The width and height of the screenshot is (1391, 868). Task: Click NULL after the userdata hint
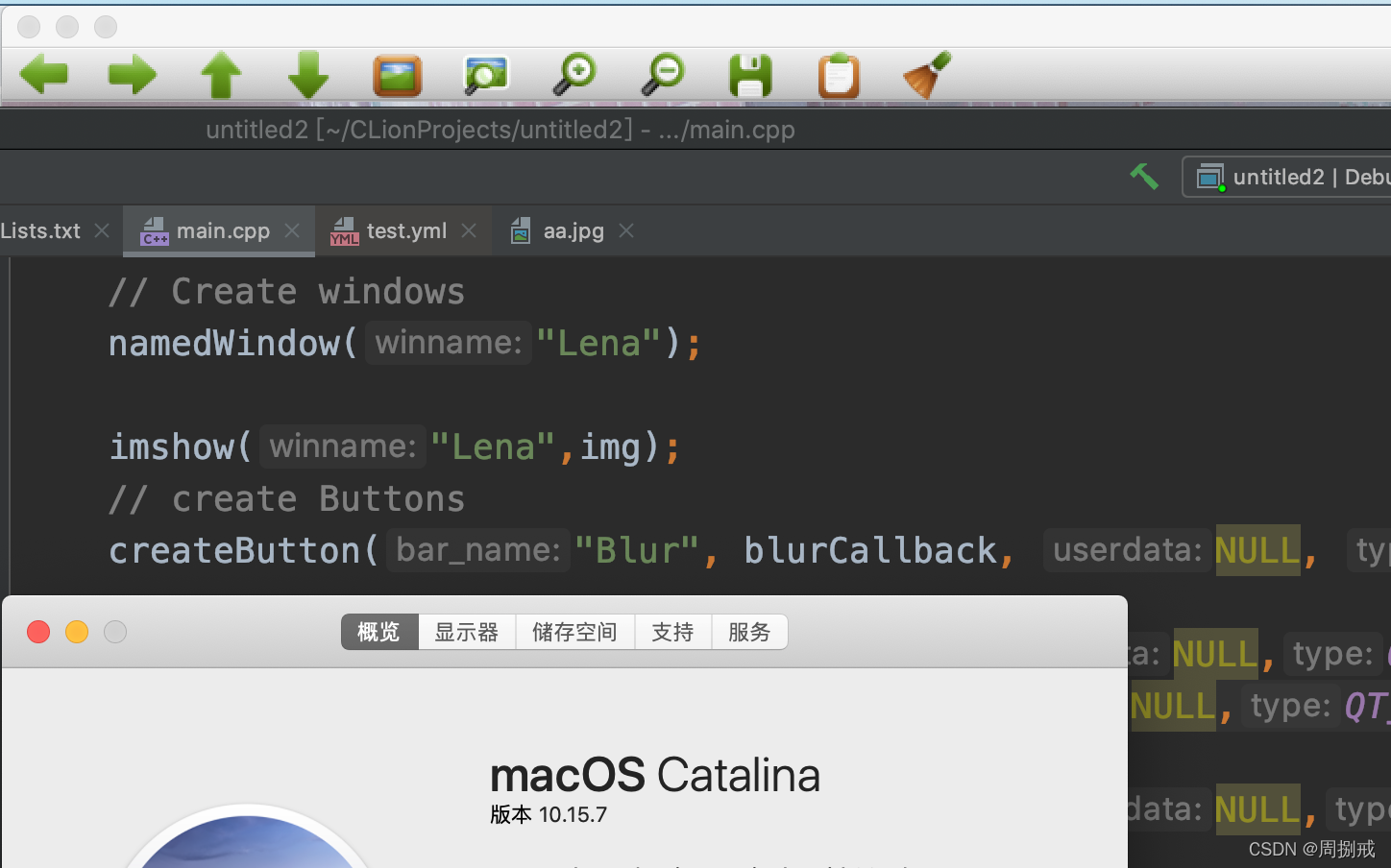(x=1257, y=550)
